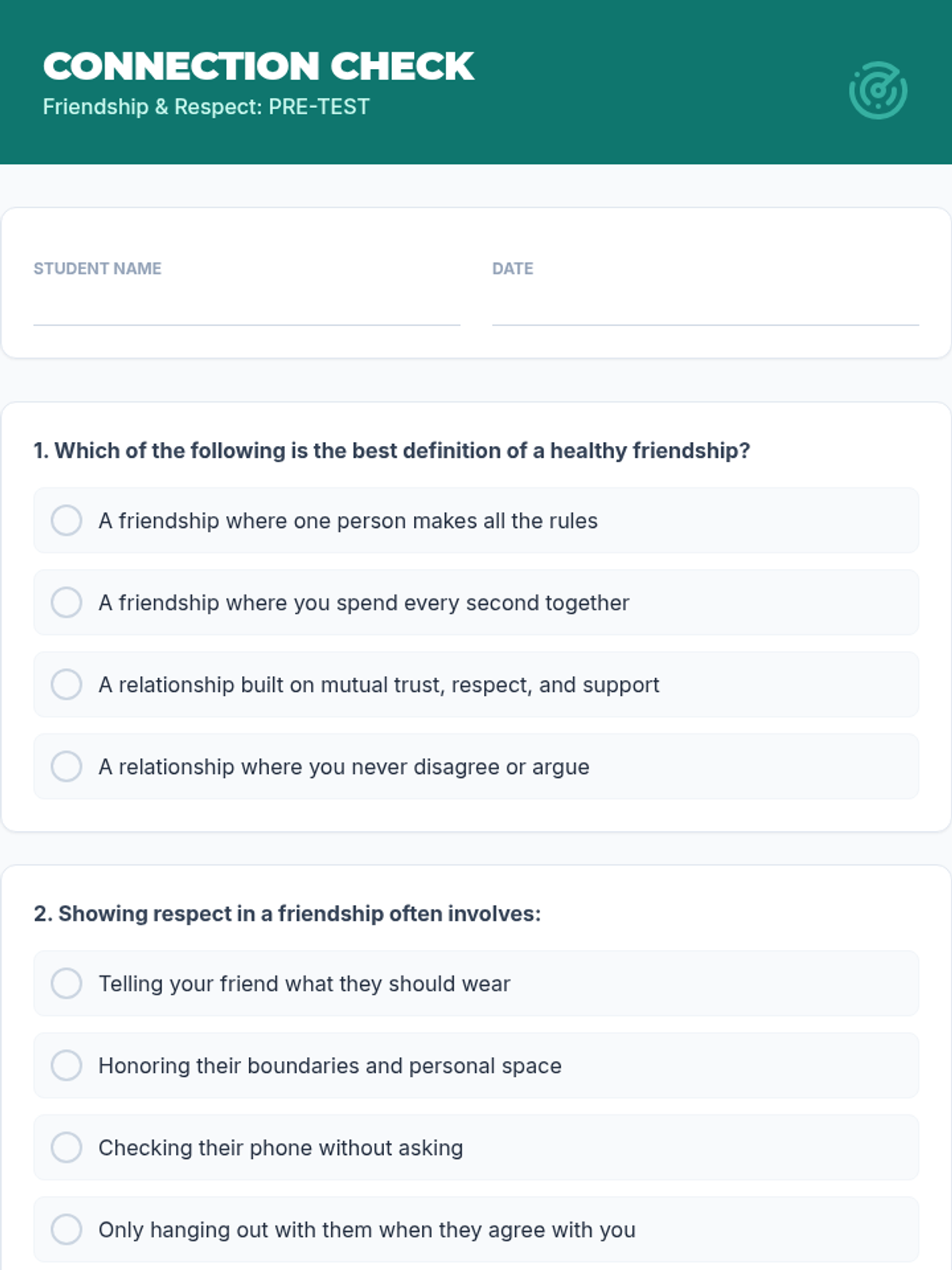The width and height of the screenshot is (952, 1270).
Task: Click the radar logo icon in header
Action: (x=877, y=90)
